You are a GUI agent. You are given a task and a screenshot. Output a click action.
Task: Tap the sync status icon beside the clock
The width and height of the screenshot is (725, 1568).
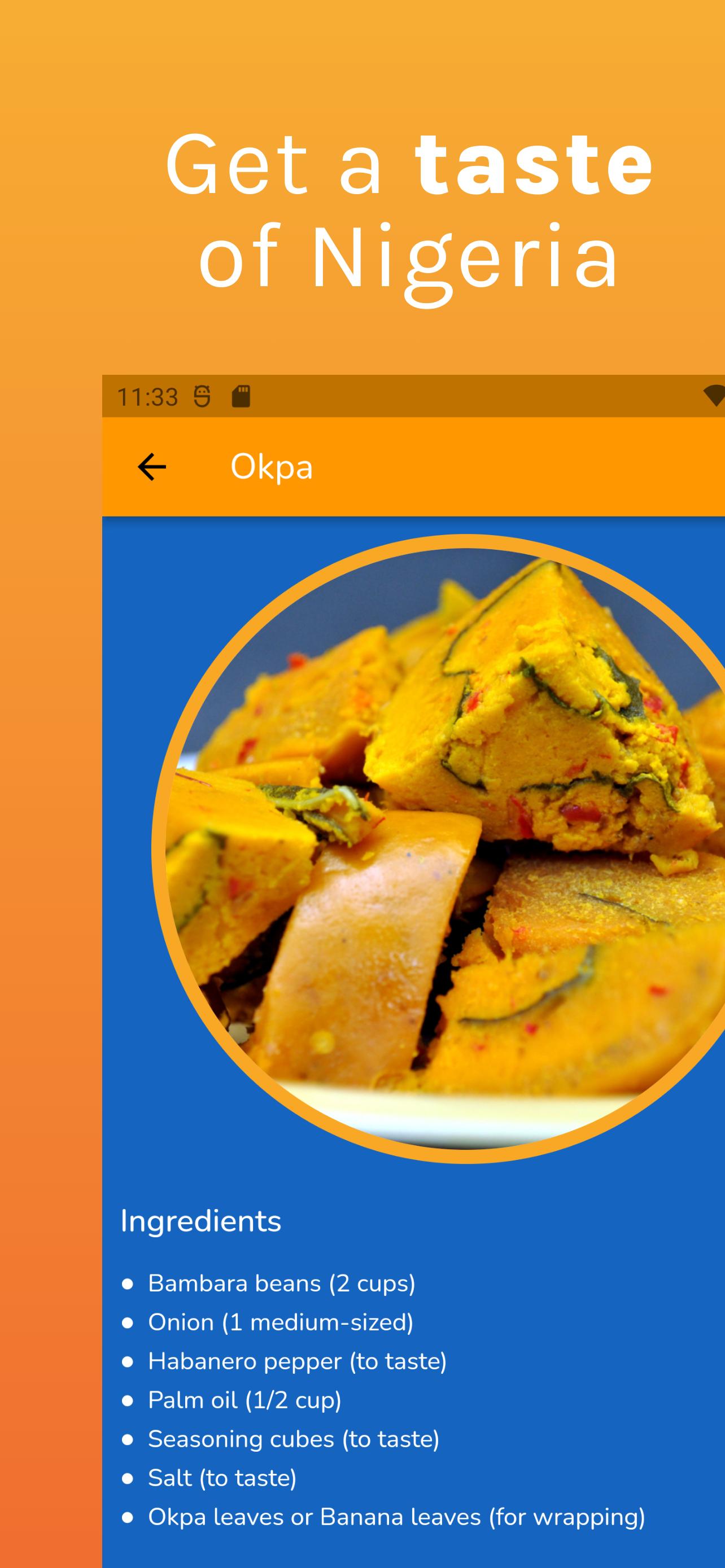[202, 396]
